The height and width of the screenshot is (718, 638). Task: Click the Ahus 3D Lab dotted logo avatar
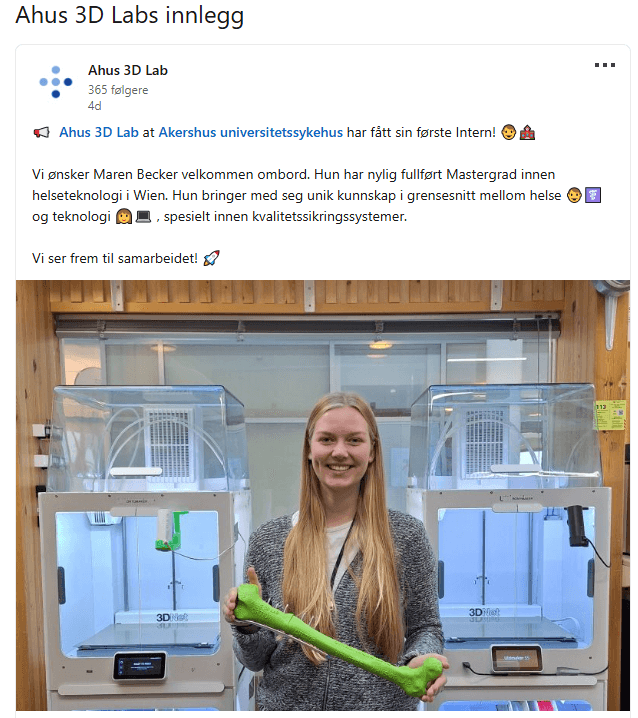tap(55, 82)
